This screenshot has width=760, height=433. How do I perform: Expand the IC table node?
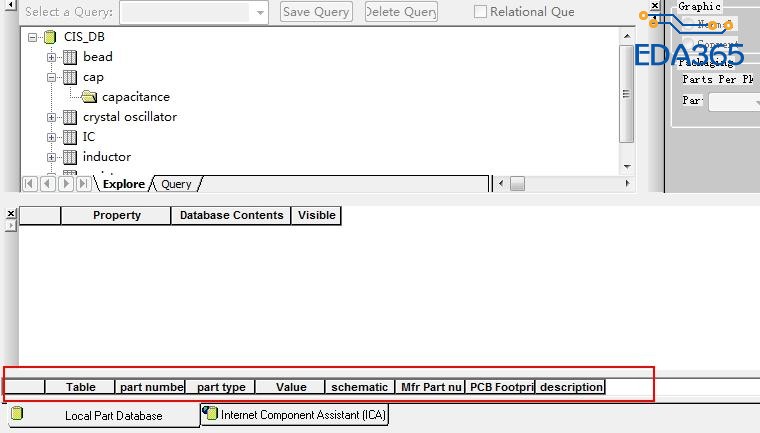(51, 137)
